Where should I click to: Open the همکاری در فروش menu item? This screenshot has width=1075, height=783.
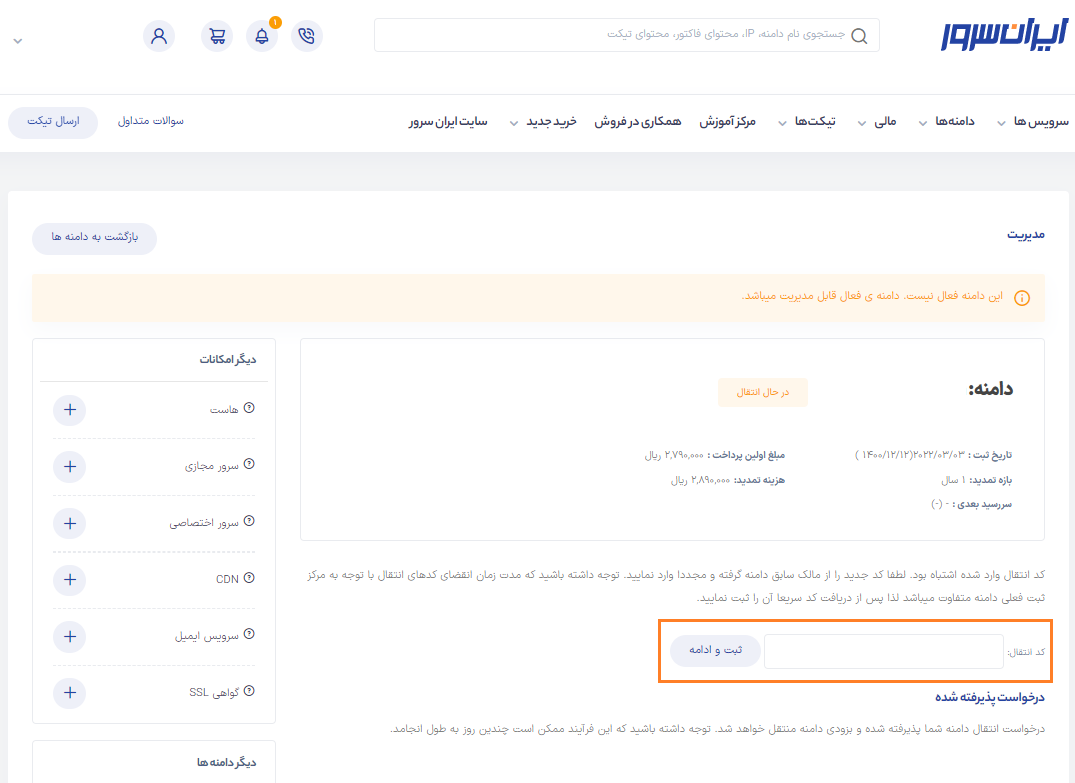tap(638, 122)
